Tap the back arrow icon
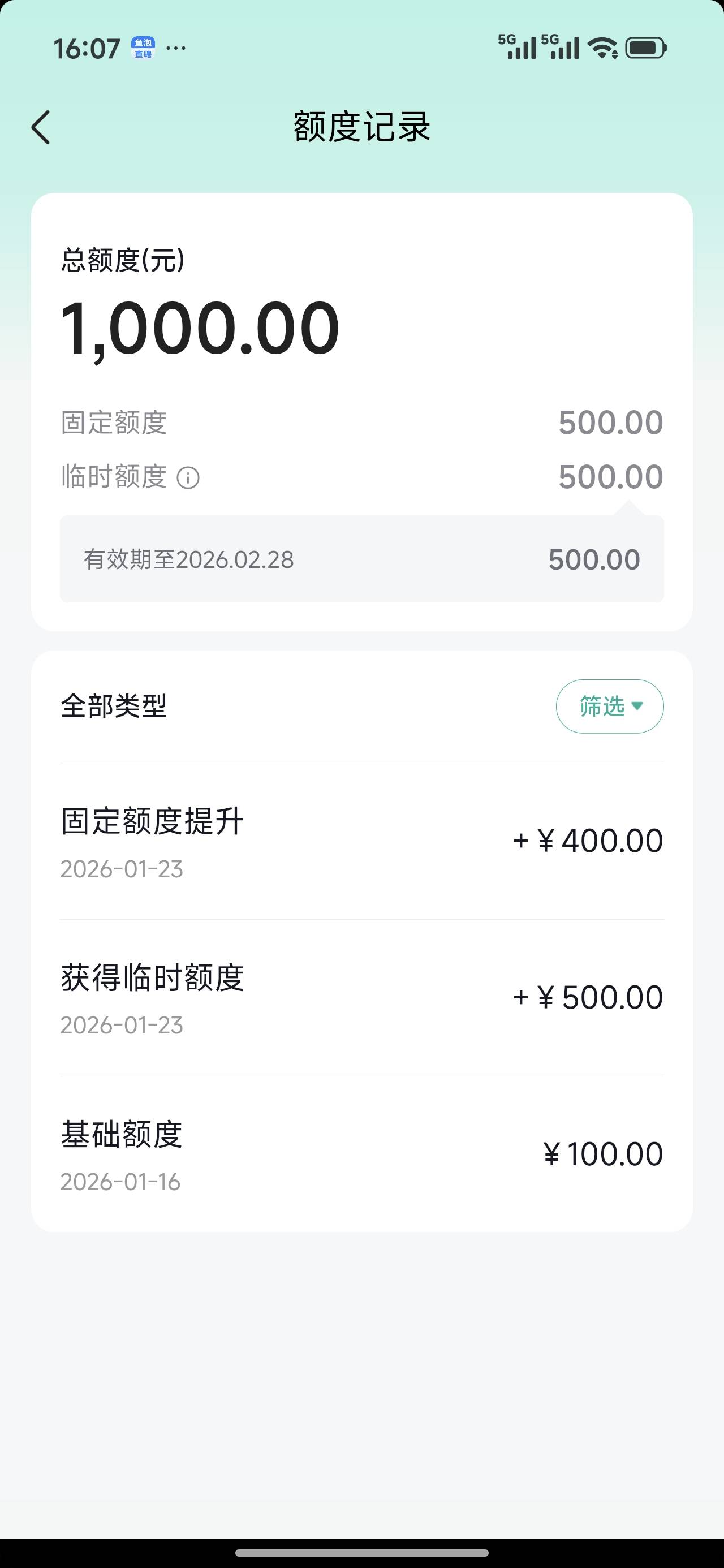Image resolution: width=724 pixels, height=1568 pixels. click(x=41, y=128)
